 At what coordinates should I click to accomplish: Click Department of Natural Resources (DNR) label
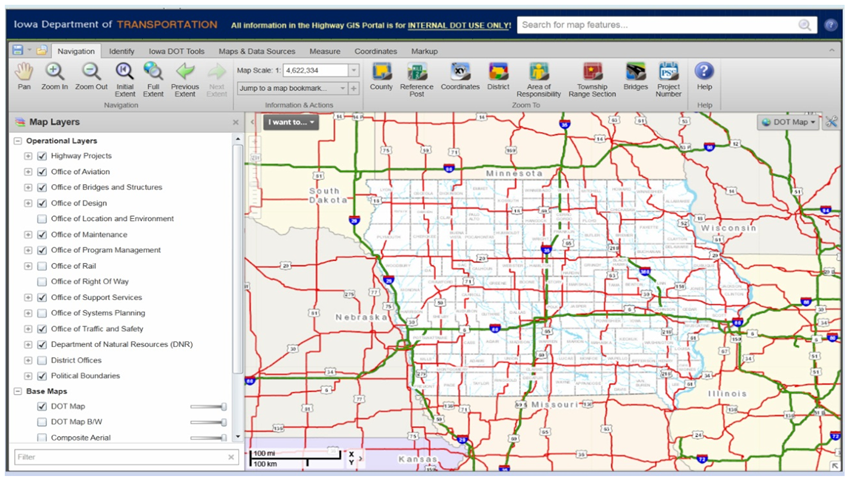[x=122, y=344]
